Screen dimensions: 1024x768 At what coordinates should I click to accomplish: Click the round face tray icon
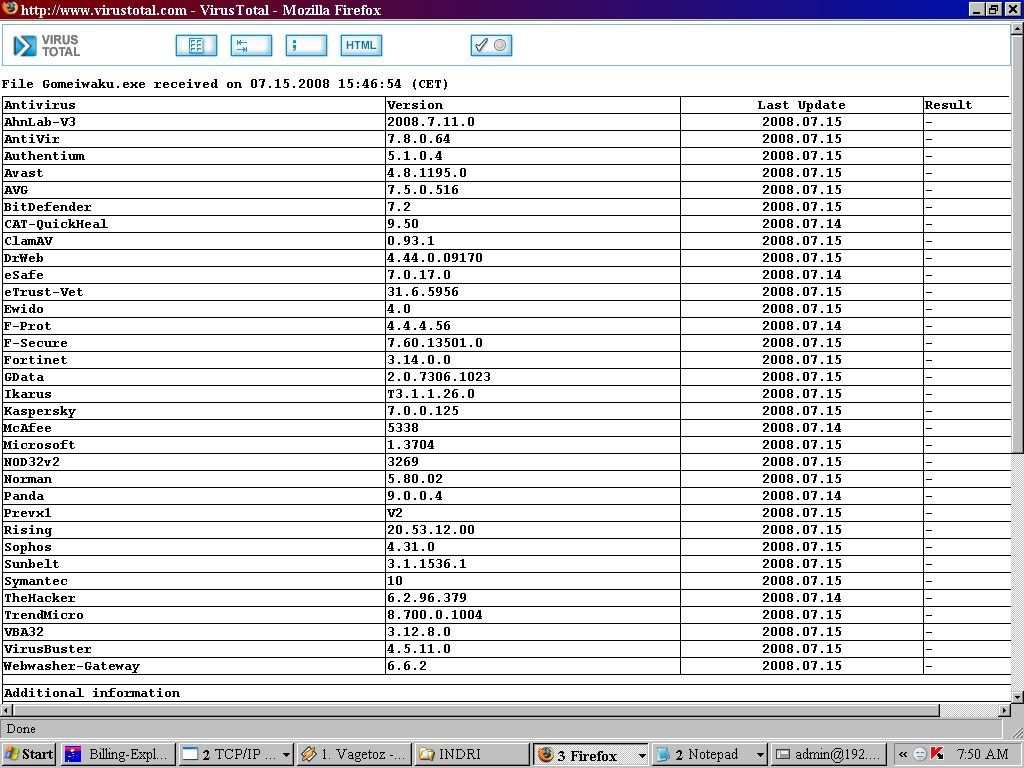click(920, 754)
